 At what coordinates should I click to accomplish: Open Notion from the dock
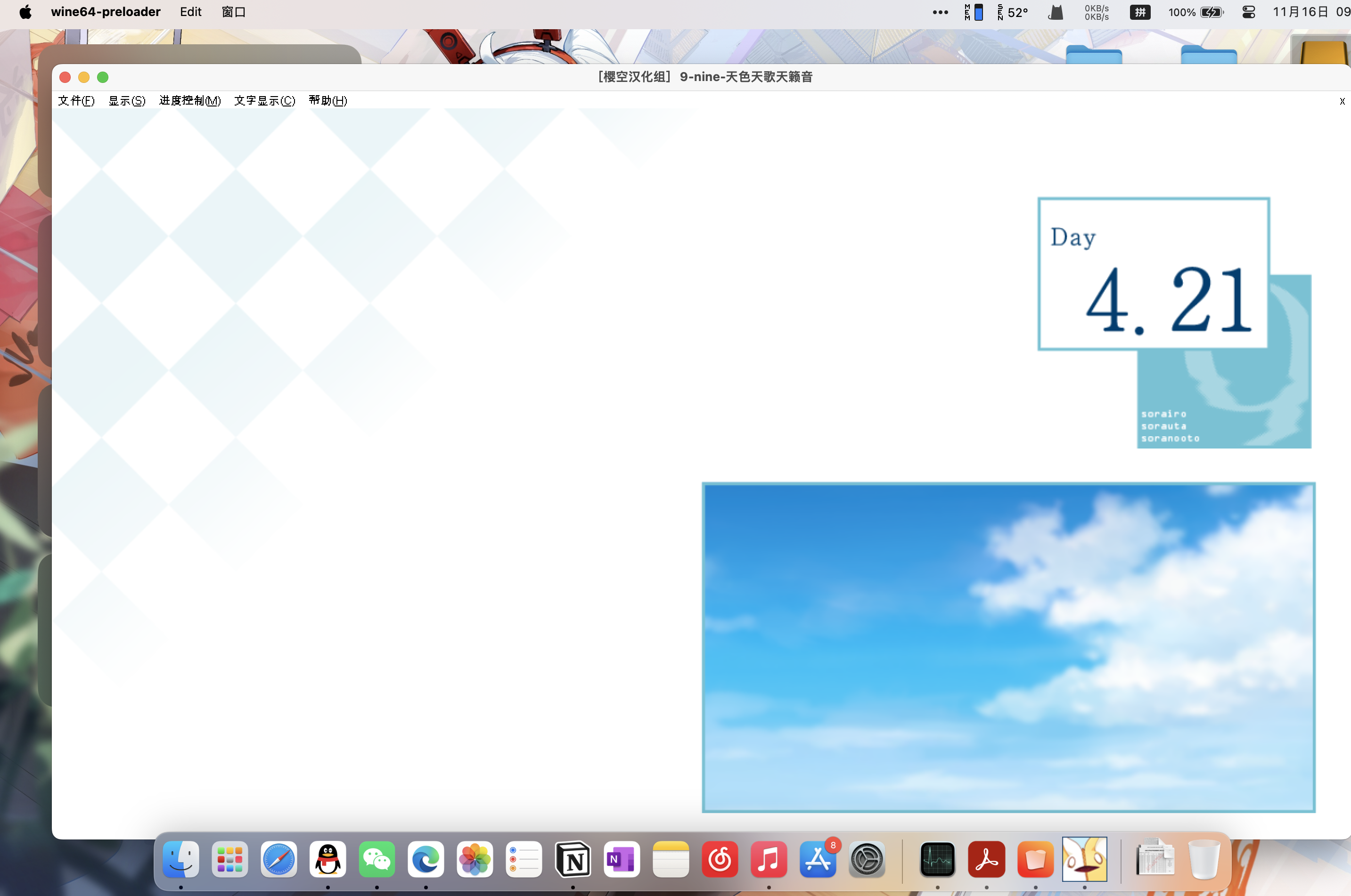pos(573,859)
